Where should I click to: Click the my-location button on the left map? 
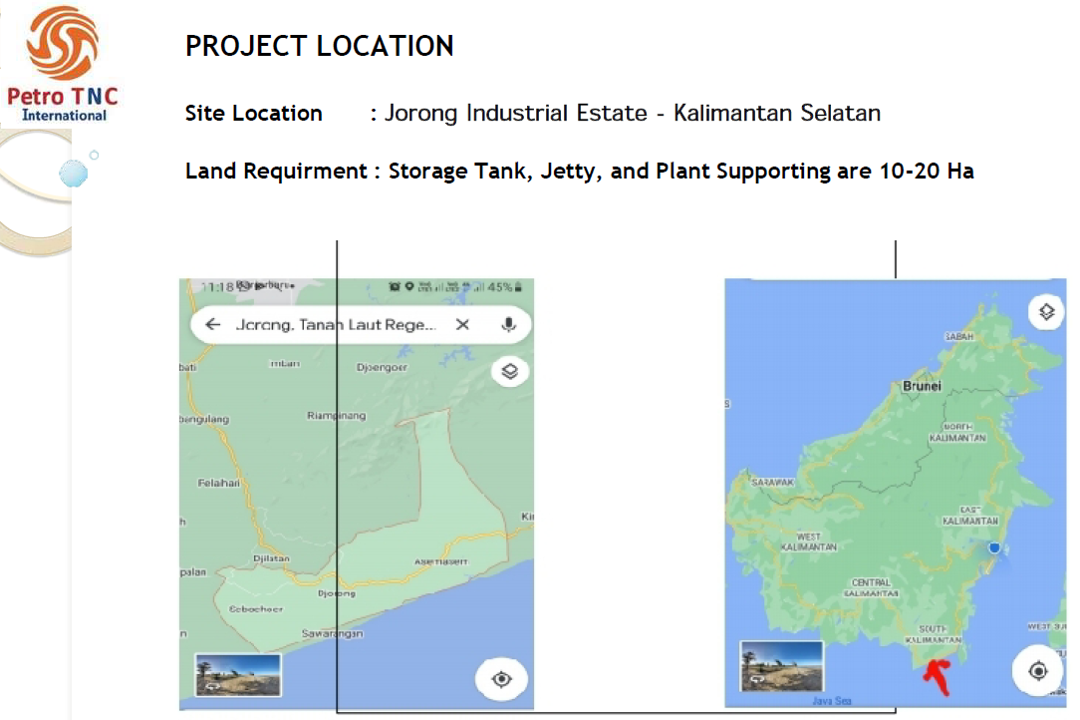point(501,679)
